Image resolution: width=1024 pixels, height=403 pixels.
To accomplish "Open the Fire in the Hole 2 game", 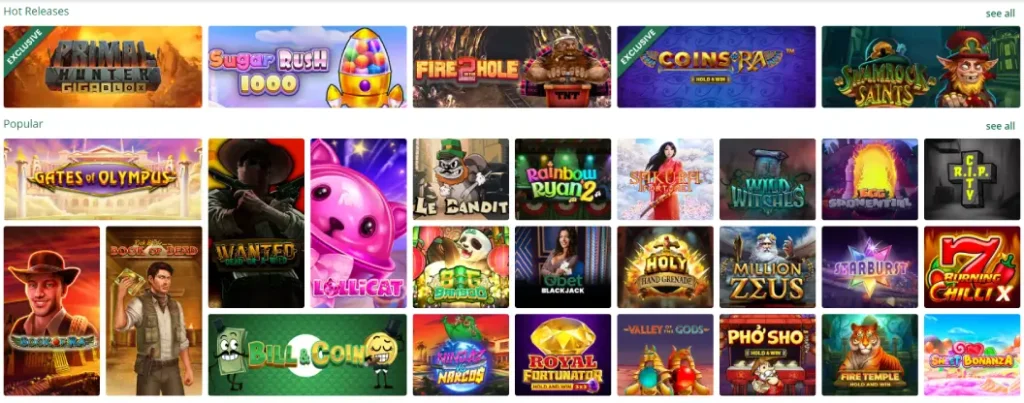I will 511,67.
